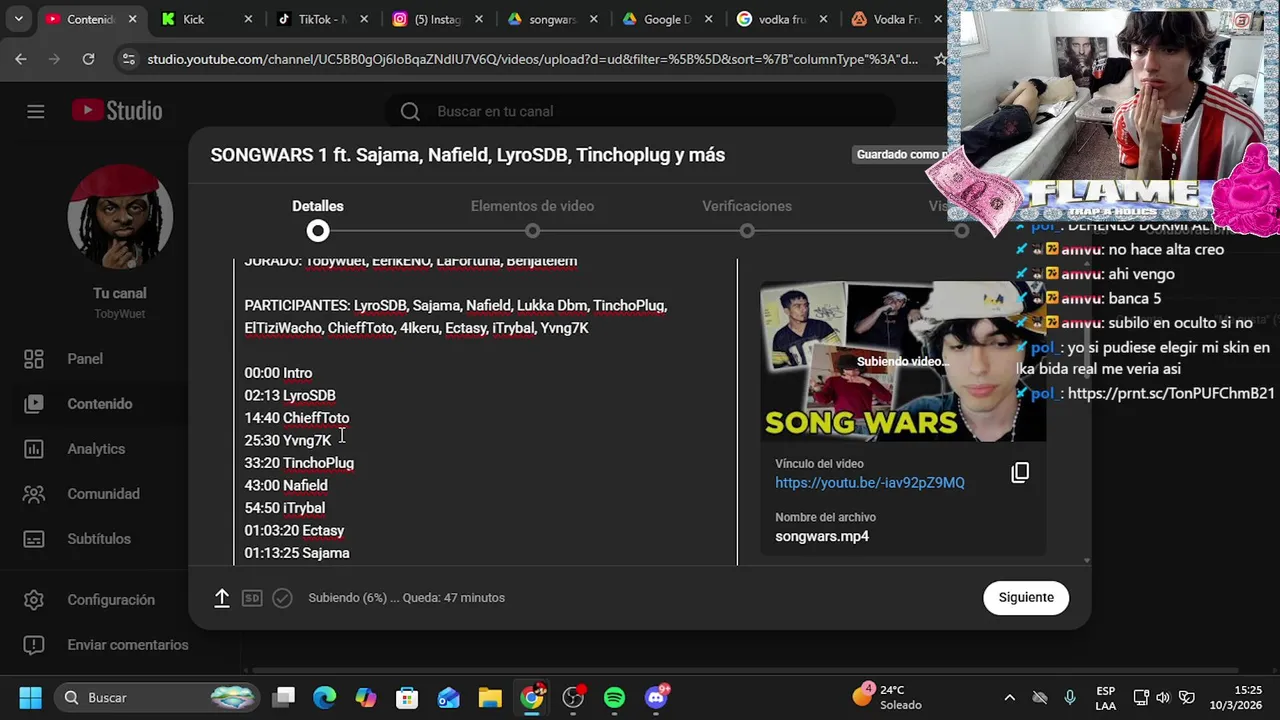Image resolution: width=1280 pixels, height=720 pixels.
Task: Click the weather widget showing 24°C Soleado
Action: 888,697
